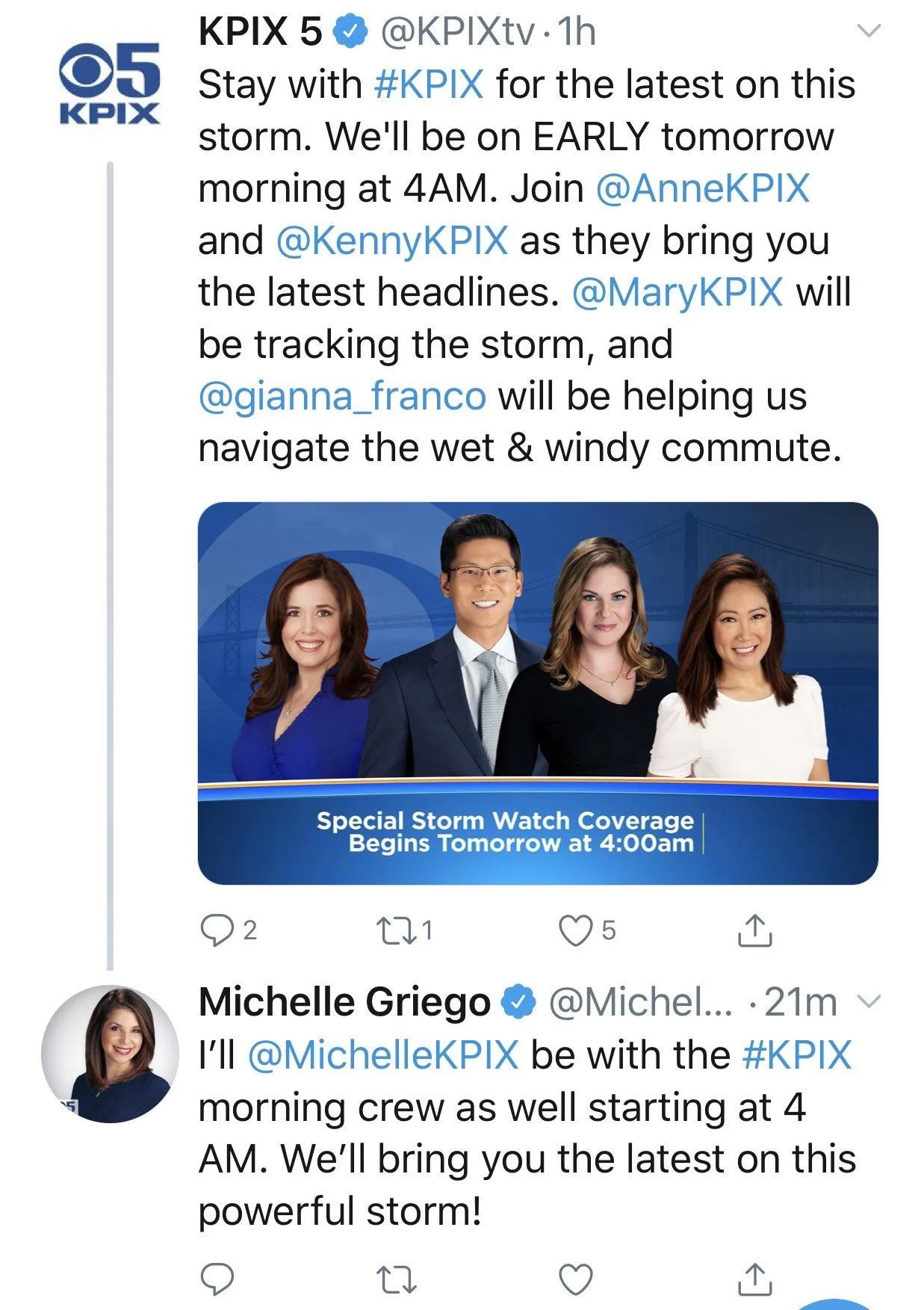Reply to Michelle Griego's tweet
The width and height of the screenshot is (924, 1310).
[x=217, y=1279]
